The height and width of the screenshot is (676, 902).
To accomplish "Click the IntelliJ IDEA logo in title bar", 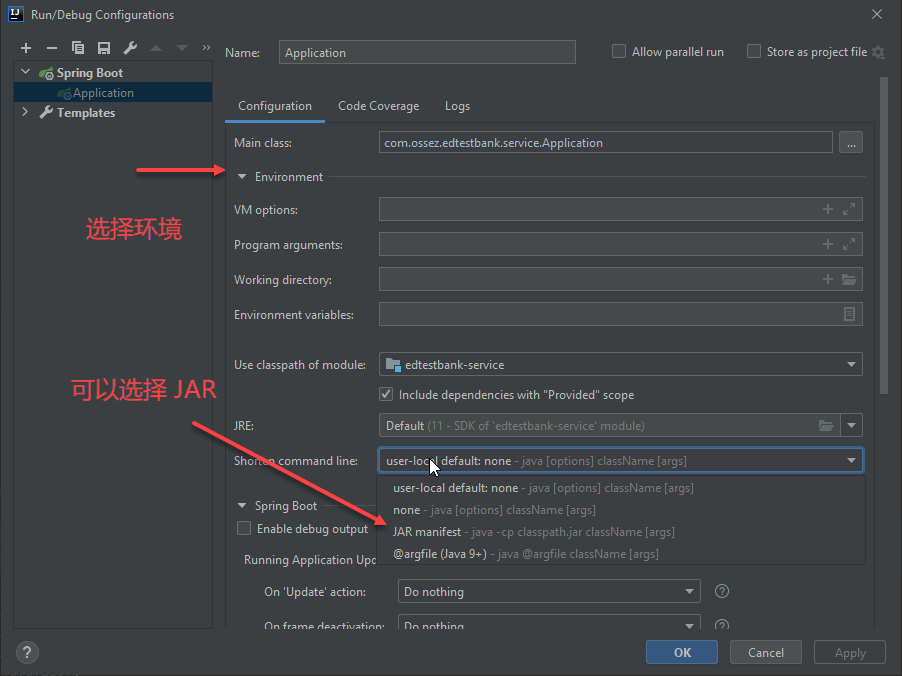I will [x=16, y=14].
